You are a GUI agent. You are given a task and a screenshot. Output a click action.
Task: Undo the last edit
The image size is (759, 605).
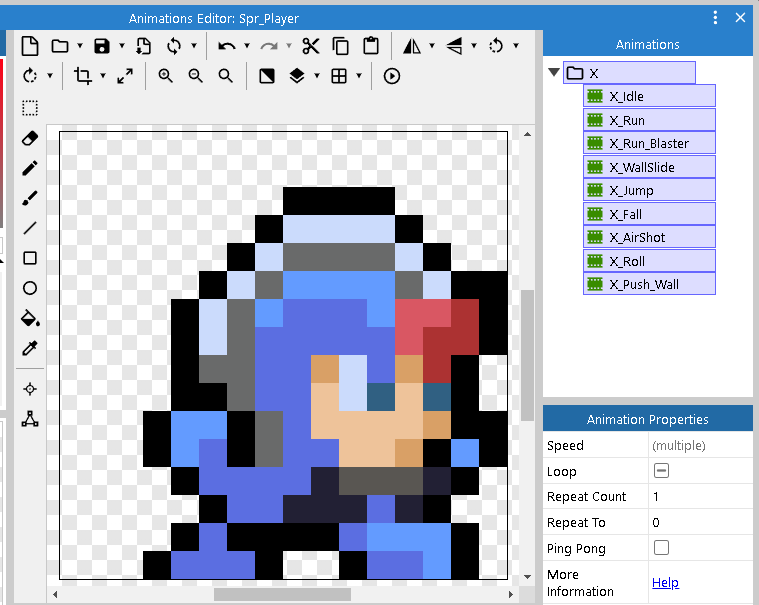click(227, 46)
